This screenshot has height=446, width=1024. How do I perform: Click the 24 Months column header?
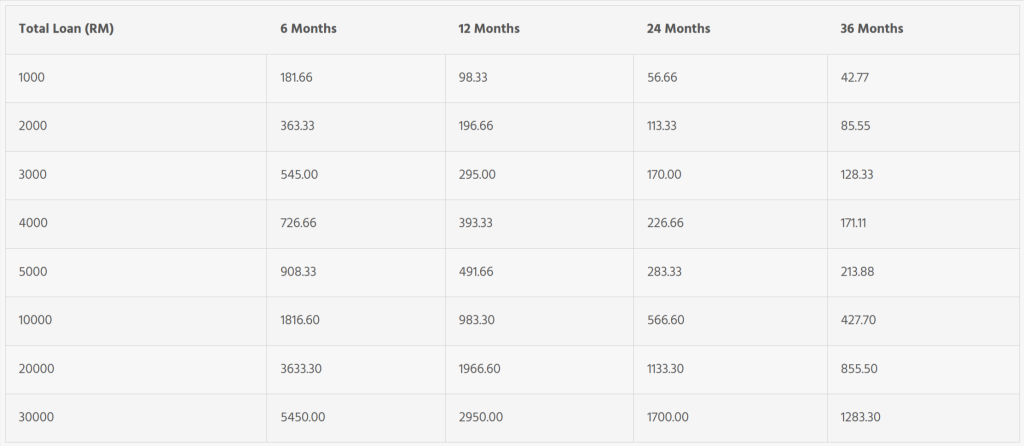[x=678, y=29]
